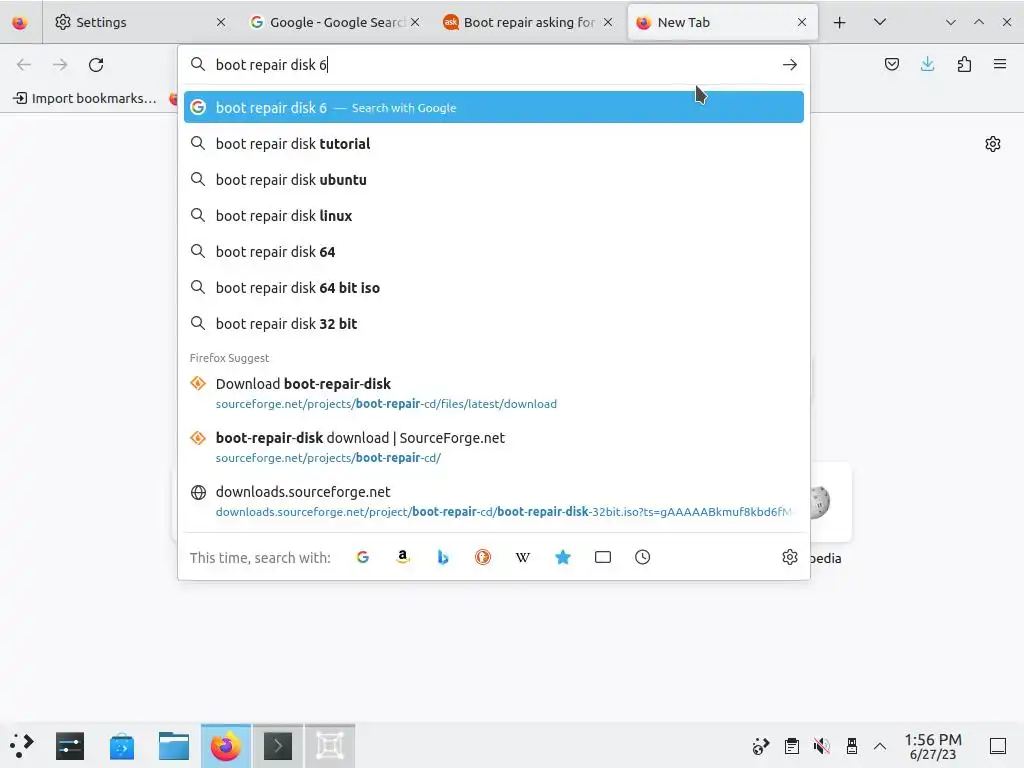Select the New Tab tab
This screenshot has width=1024, height=768.
[722, 22]
